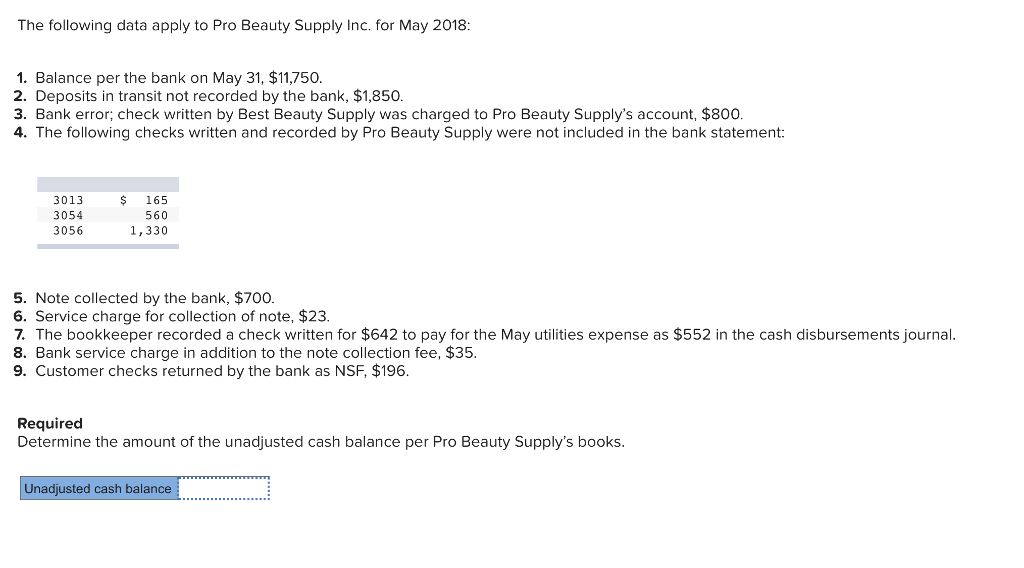Click check number 3013 in table

68,200
